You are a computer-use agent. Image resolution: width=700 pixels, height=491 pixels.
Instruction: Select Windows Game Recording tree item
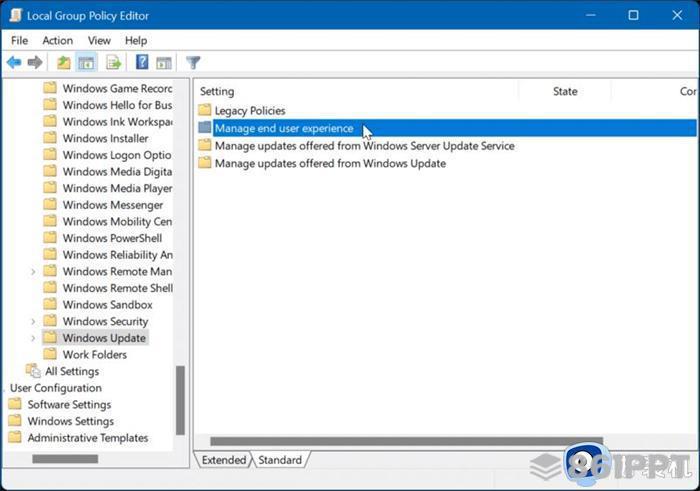(x=117, y=88)
